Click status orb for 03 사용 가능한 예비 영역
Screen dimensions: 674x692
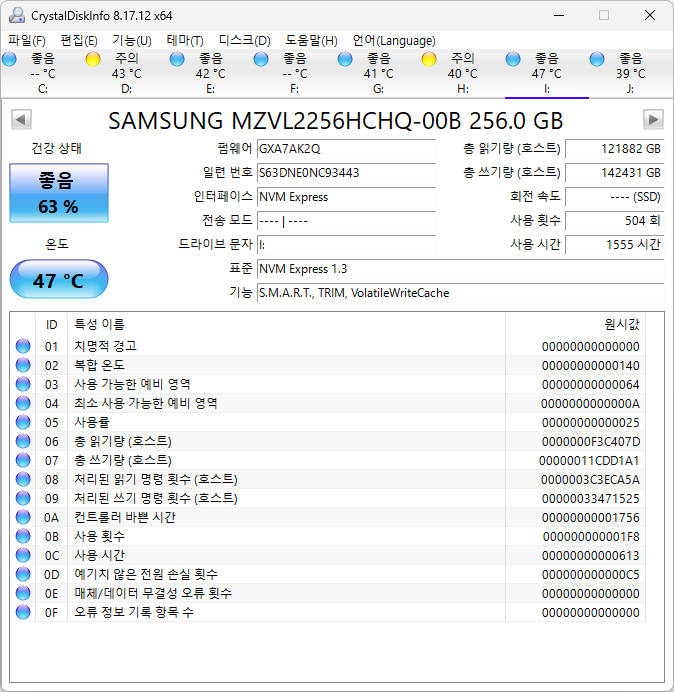click(23, 384)
